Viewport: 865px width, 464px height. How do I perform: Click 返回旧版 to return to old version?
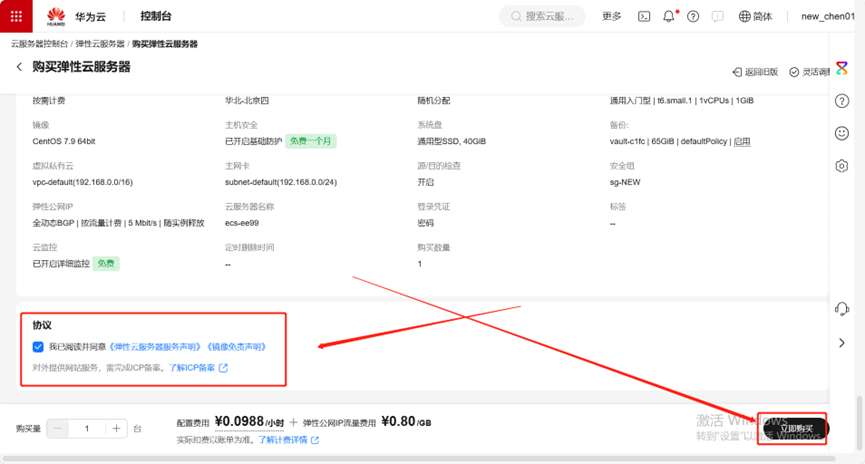pyautogui.click(x=755, y=72)
